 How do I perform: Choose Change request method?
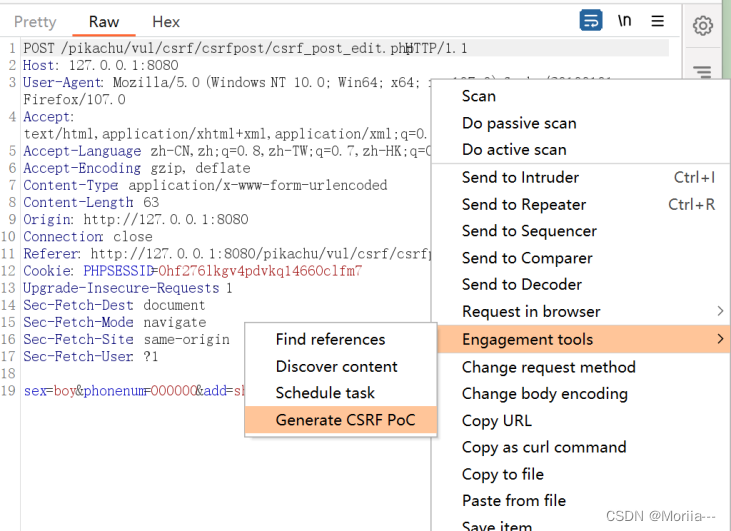pos(580,367)
